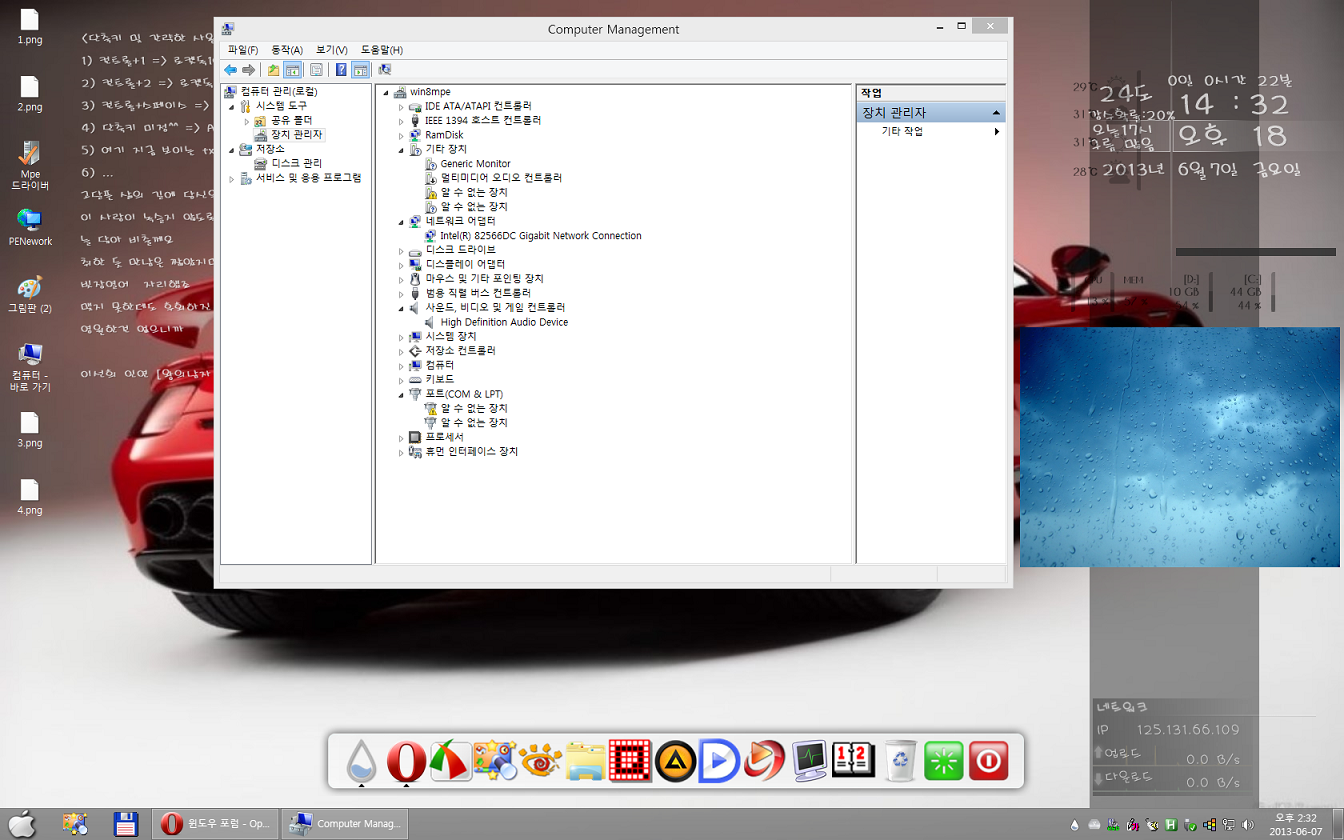Open the 보기(V) menu

click(x=331, y=50)
